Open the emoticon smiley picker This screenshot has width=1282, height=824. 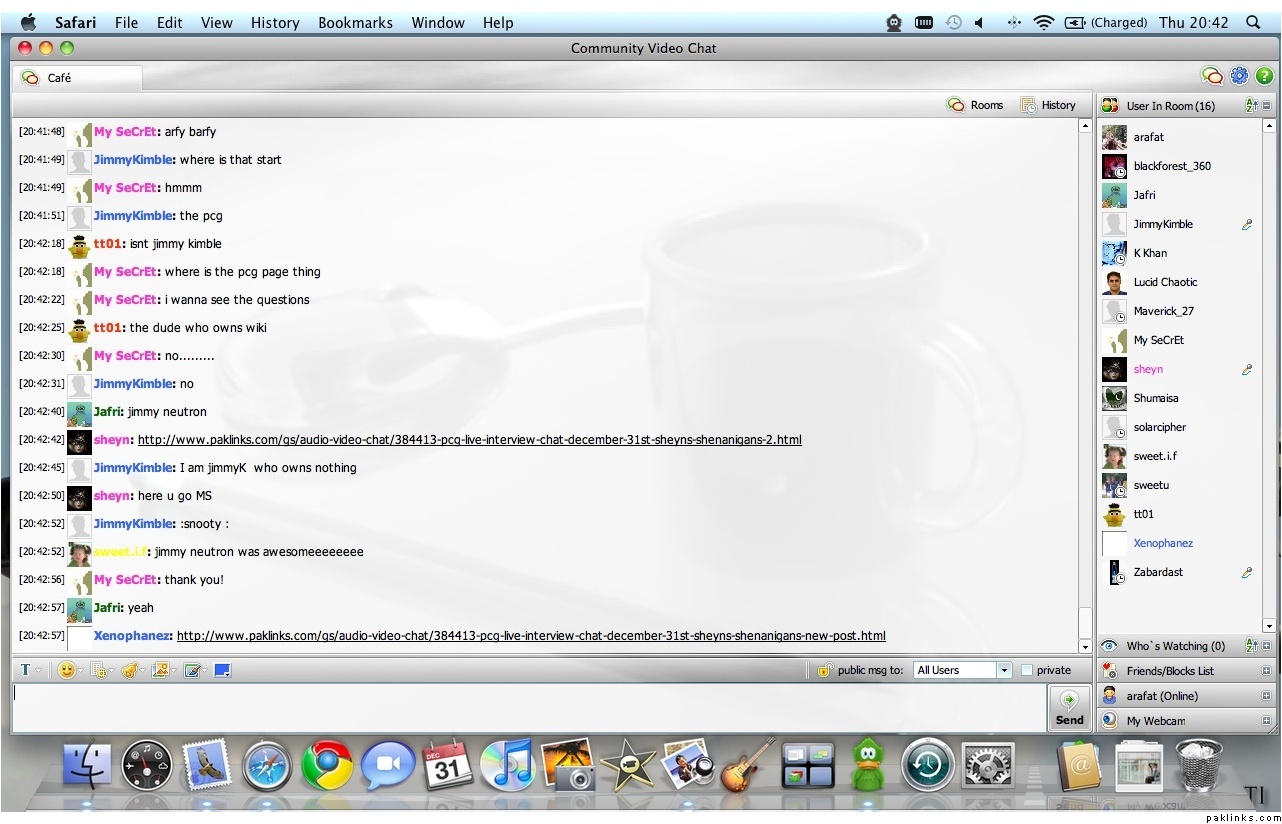pos(67,670)
